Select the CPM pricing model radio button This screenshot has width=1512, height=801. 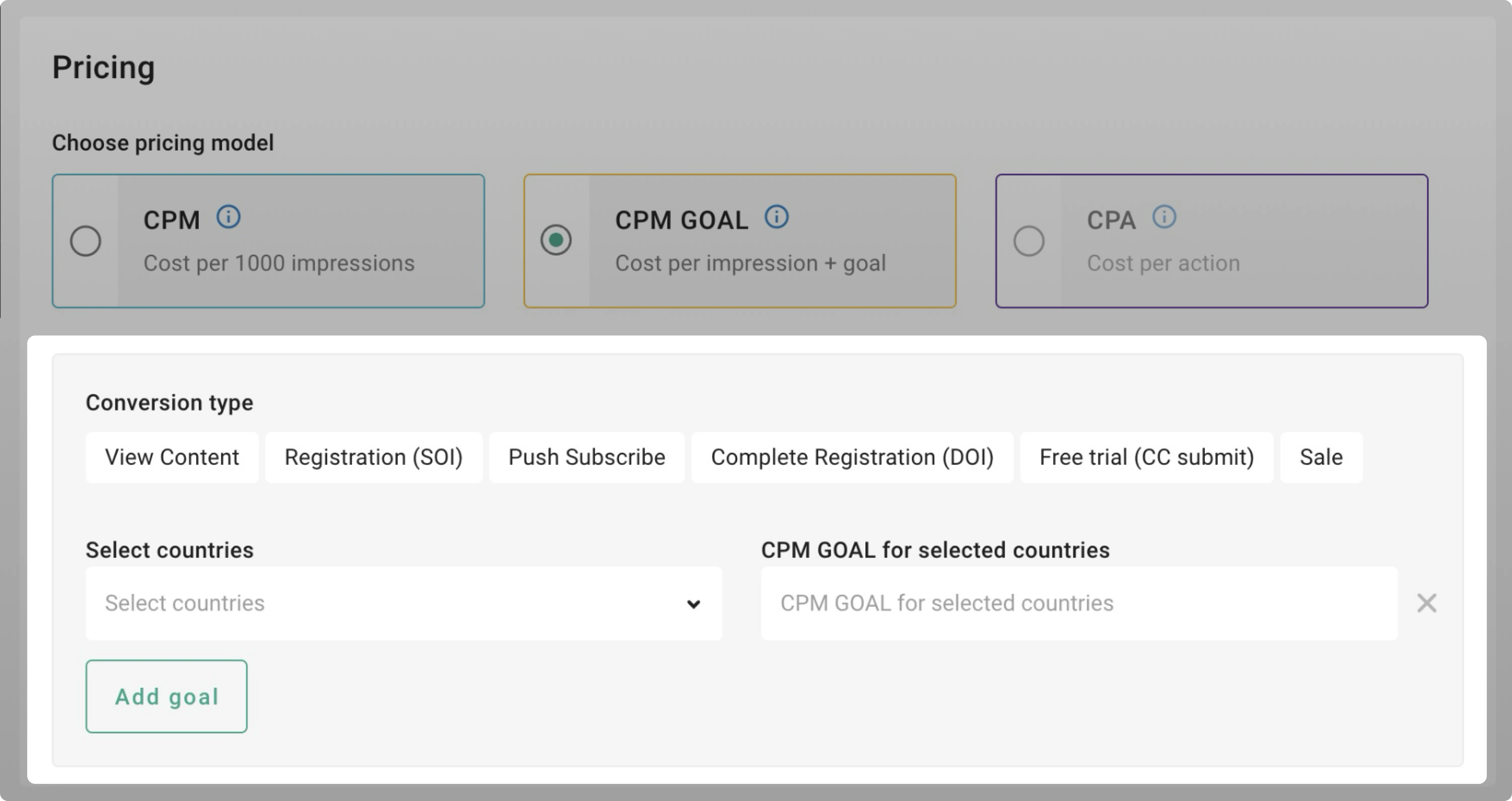[x=86, y=240]
